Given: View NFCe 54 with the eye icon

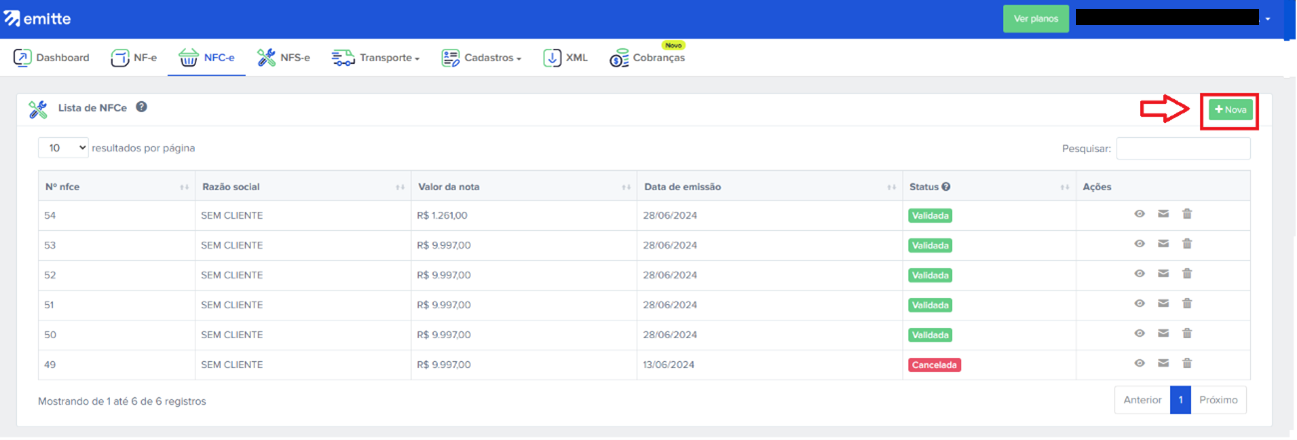Looking at the screenshot, I should point(1139,214).
